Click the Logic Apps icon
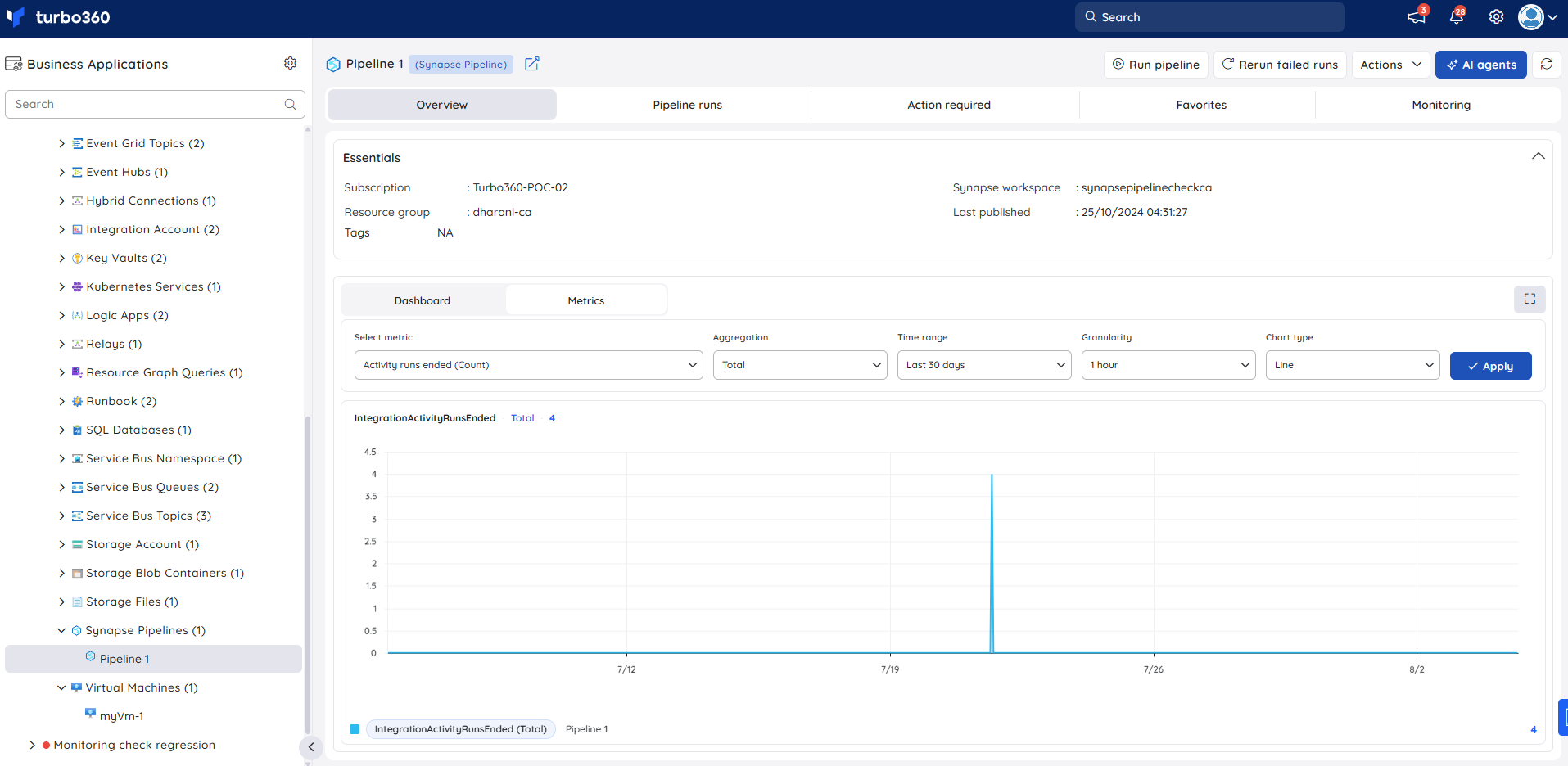The width and height of the screenshot is (1568, 766). coord(78,315)
